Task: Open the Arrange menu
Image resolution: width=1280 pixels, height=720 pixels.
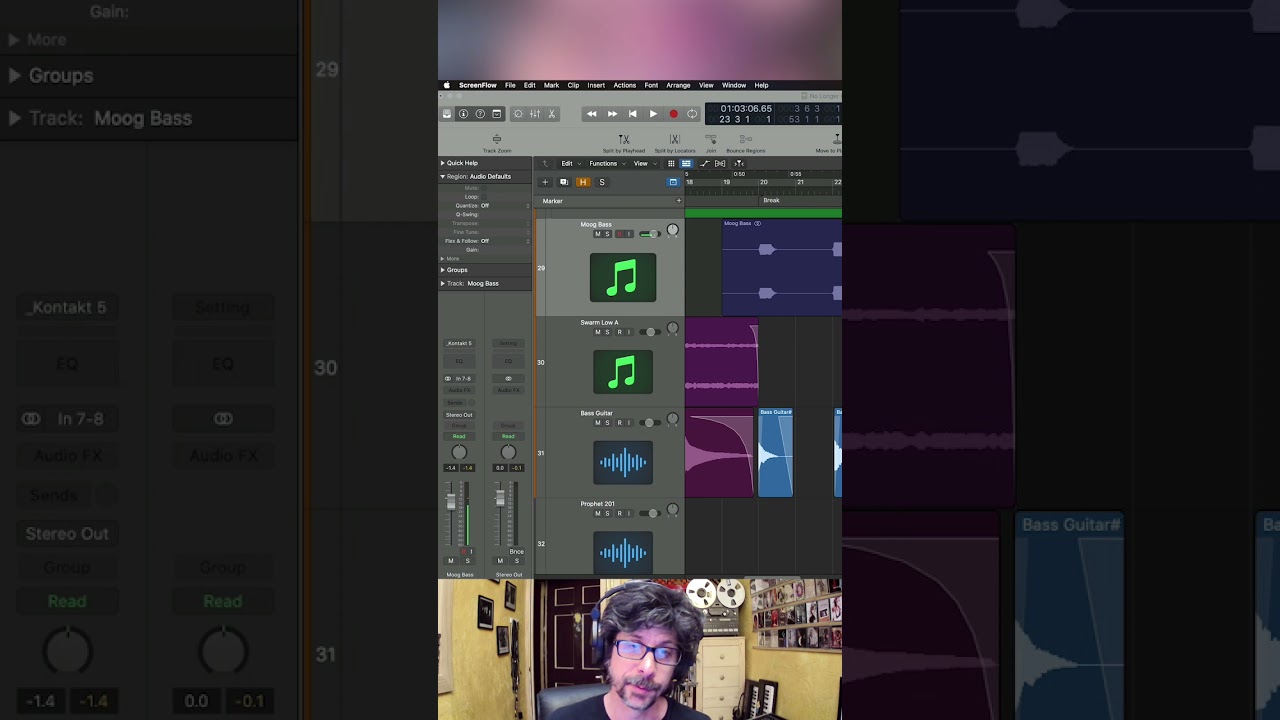Action: (678, 86)
